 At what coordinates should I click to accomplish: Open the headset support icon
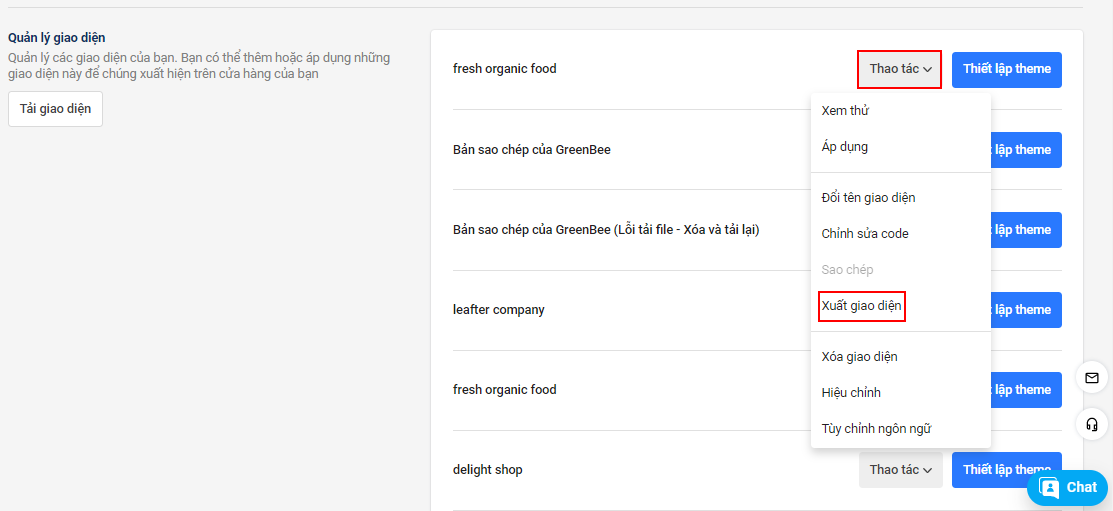[x=1092, y=424]
